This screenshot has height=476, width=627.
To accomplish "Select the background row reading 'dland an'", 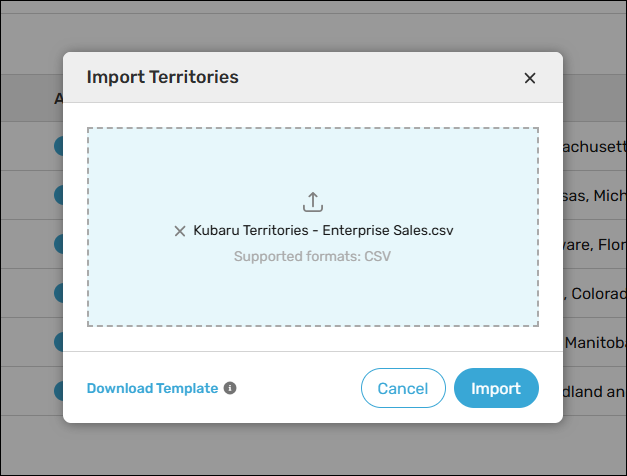I will click(594, 391).
